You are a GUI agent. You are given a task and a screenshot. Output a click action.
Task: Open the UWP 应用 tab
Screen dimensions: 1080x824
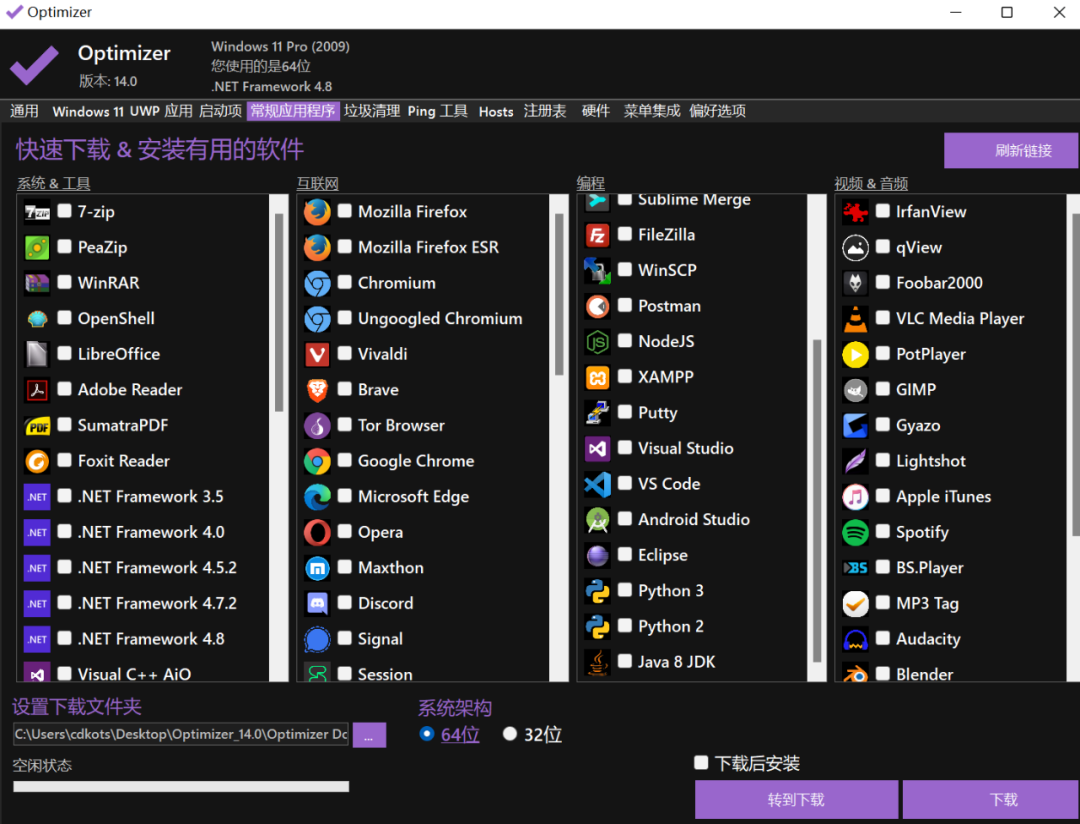tap(161, 111)
